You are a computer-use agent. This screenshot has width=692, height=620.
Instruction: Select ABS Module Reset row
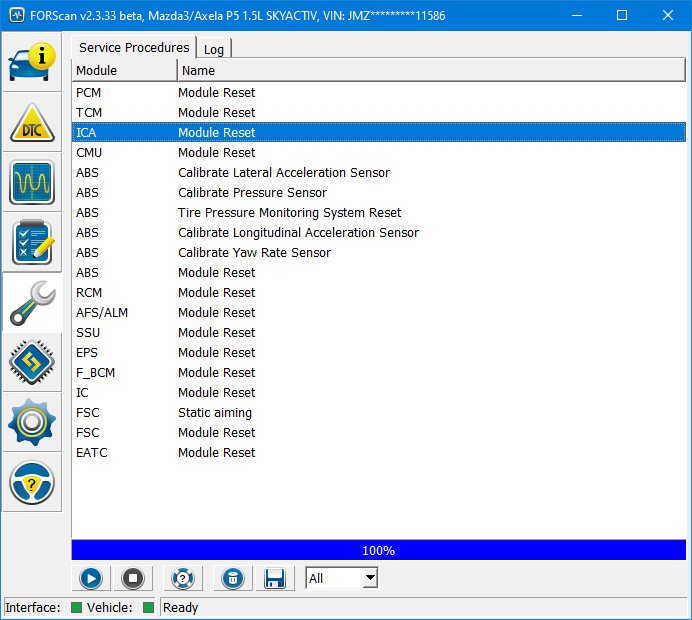pos(379,273)
